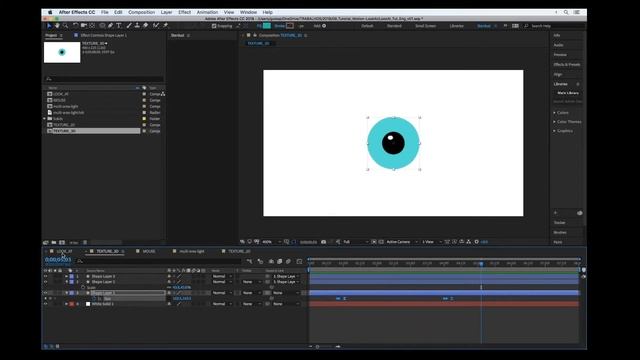
Task: Open the File menu
Action: pyautogui.click(x=105, y=12)
